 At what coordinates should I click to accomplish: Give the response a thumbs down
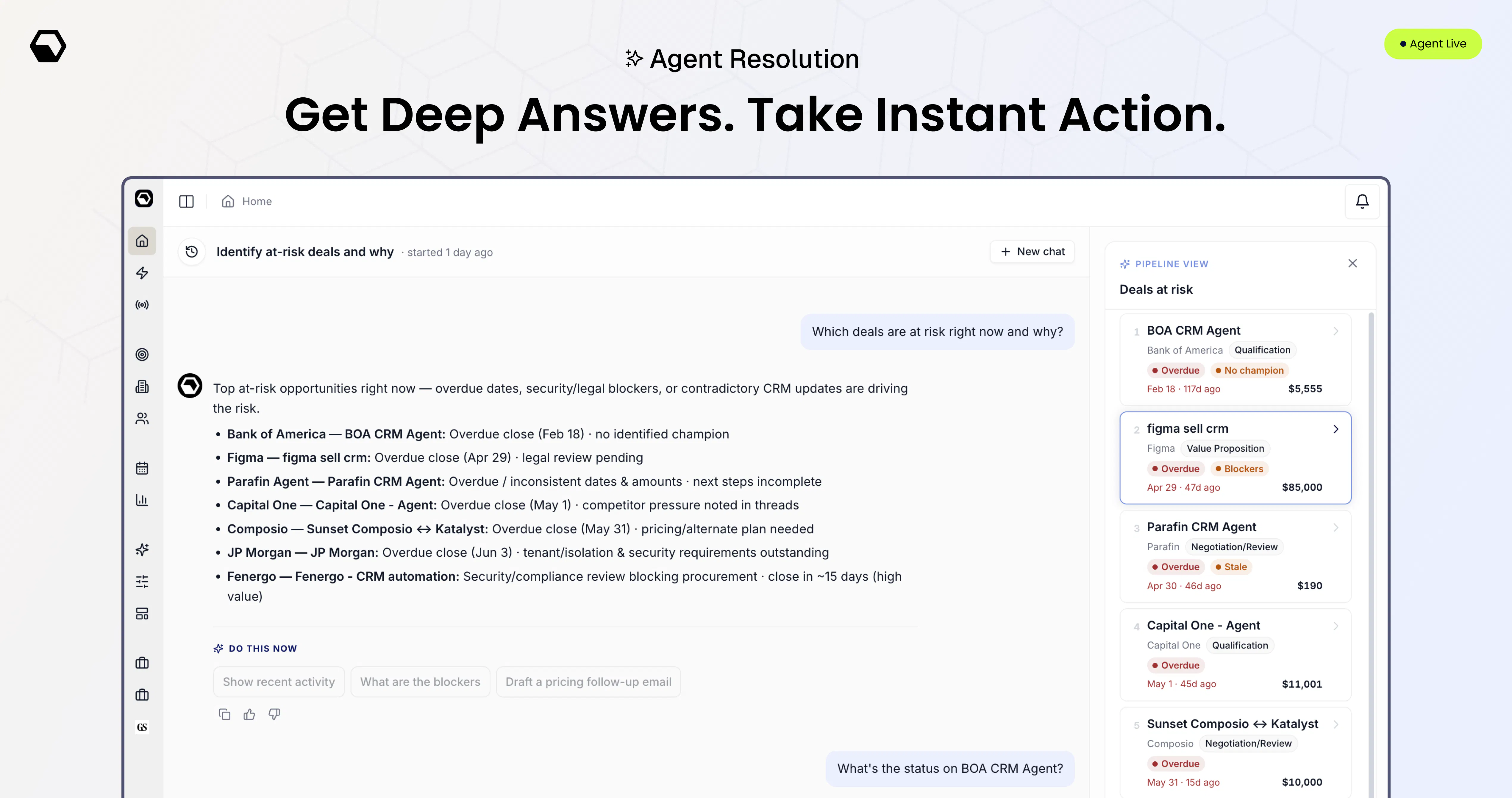pyautogui.click(x=274, y=715)
